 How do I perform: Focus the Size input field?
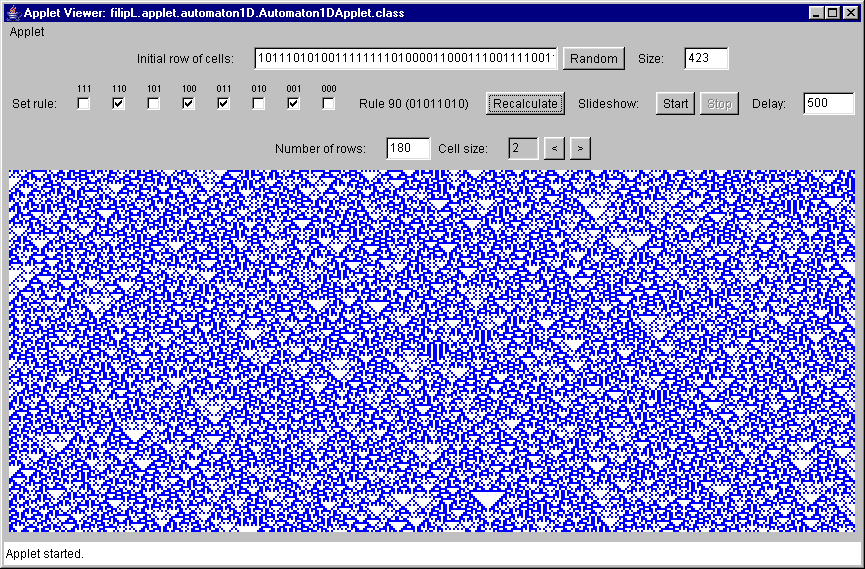click(x=706, y=58)
